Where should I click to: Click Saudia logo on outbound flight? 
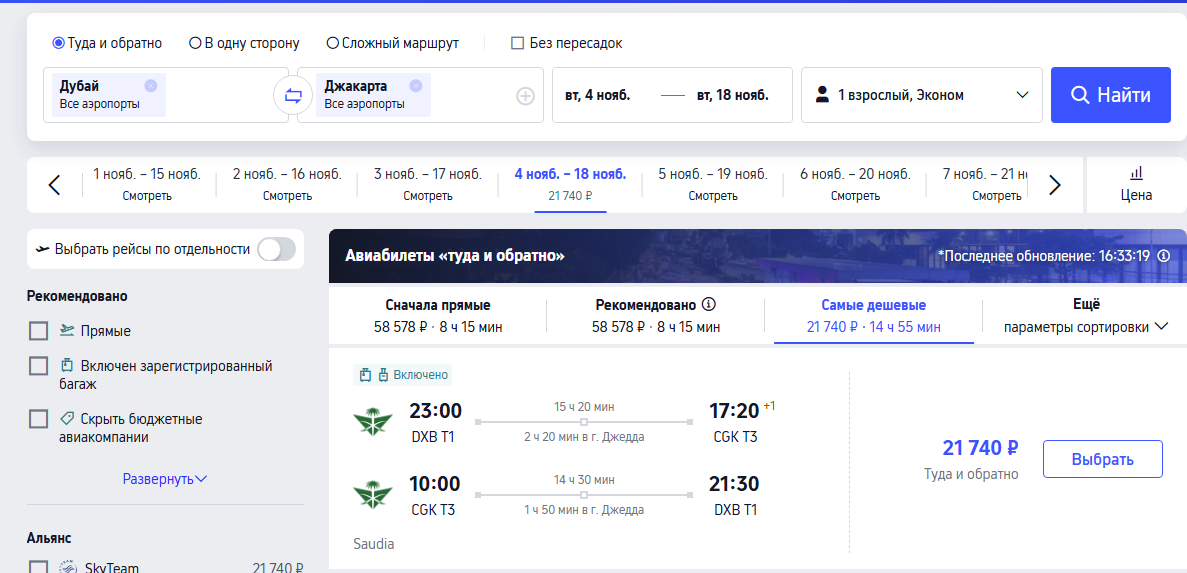tap(373, 422)
